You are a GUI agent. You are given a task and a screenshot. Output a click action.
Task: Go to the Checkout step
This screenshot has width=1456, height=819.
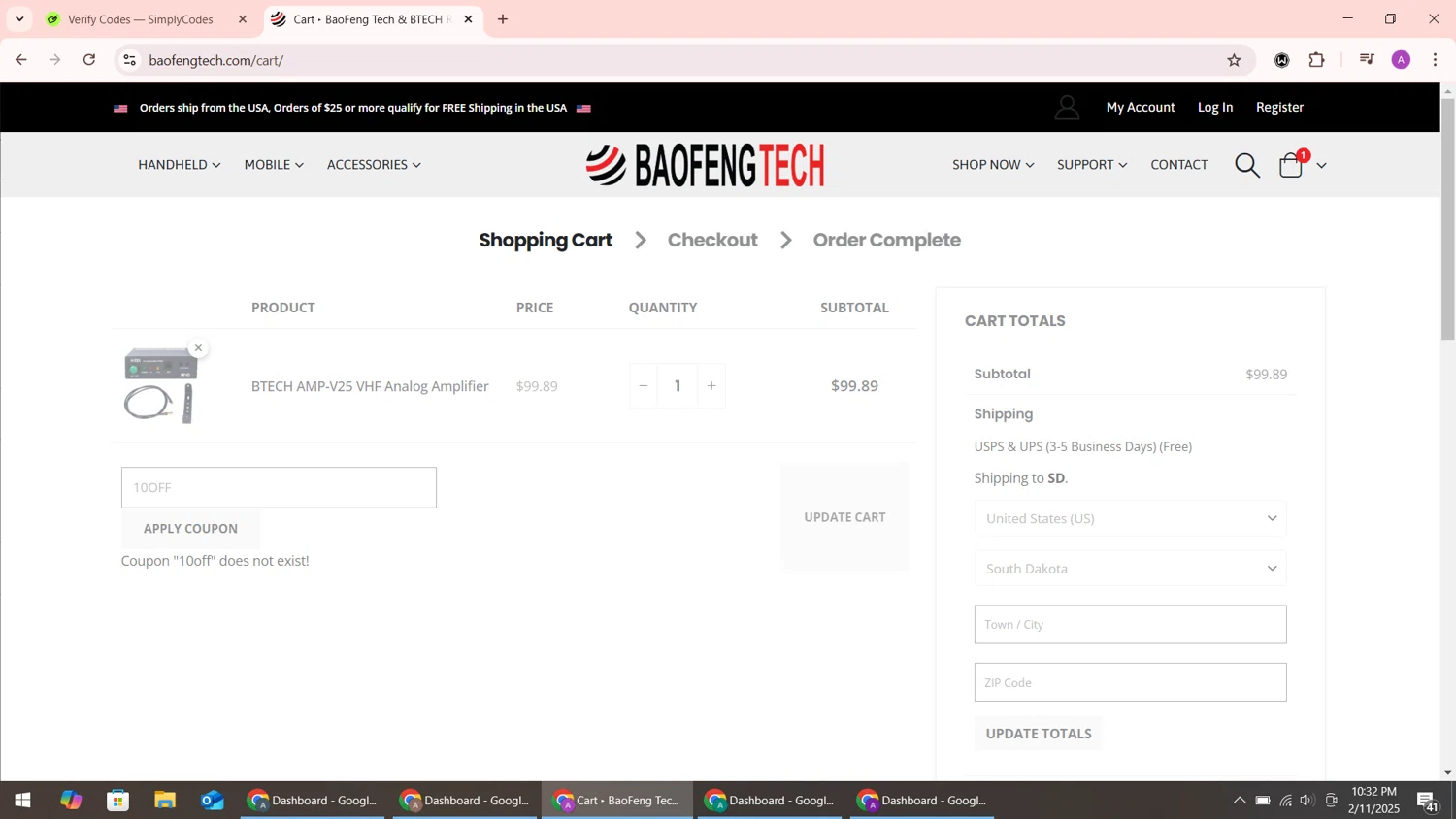[712, 240]
